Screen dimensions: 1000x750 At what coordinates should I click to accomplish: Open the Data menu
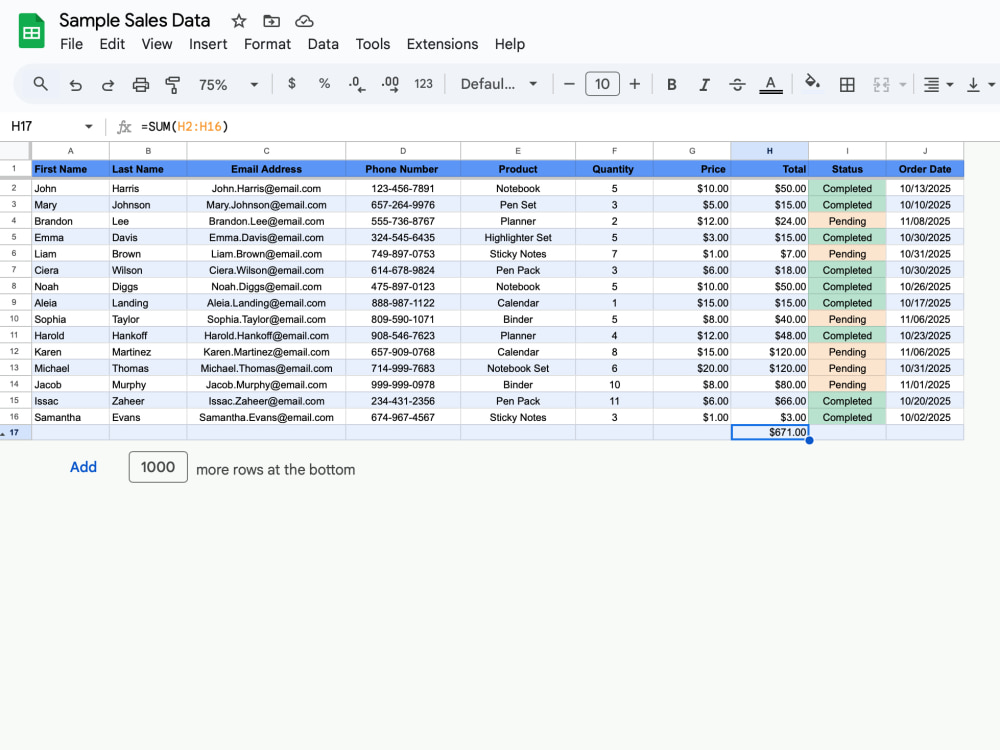point(323,44)
